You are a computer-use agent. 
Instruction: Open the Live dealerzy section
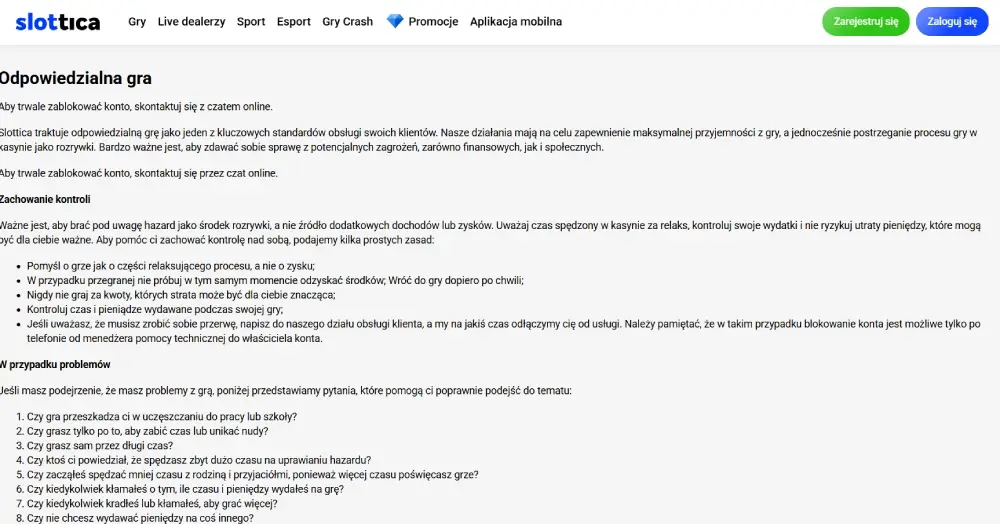click(x=191, y=22)
